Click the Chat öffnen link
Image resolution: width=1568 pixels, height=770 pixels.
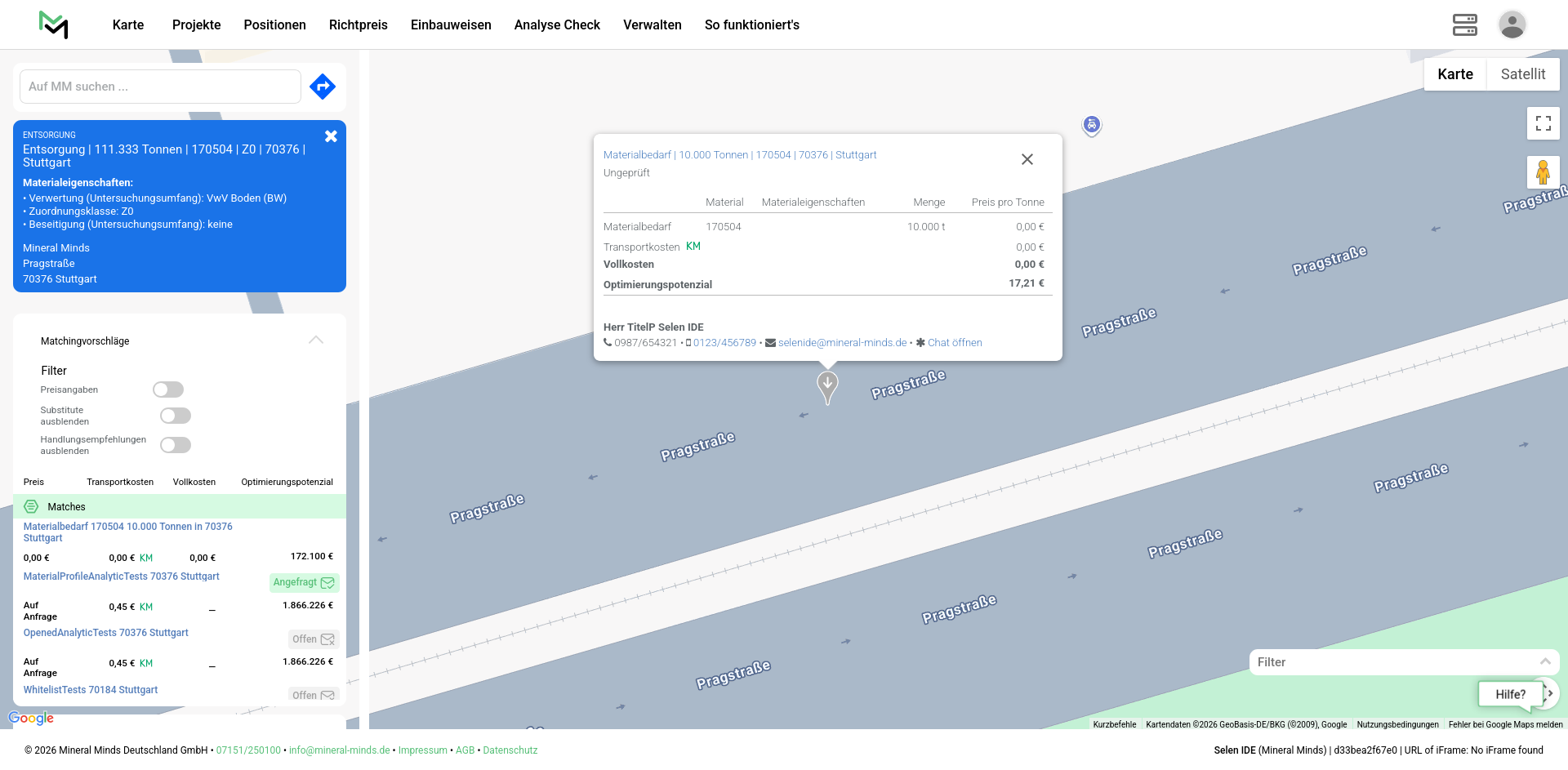click(x=954, y=343)
